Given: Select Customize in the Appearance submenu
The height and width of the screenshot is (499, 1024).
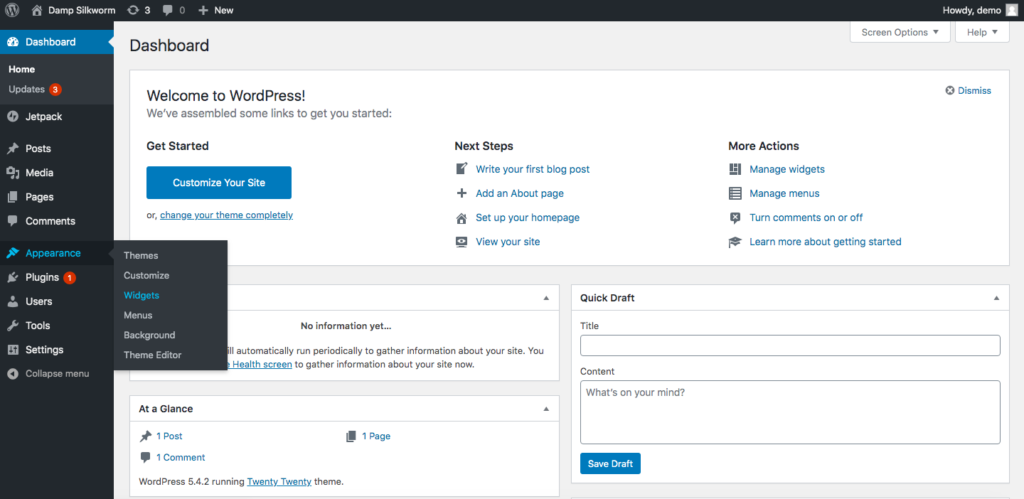Looking at the screenshot, I should [x=146, y=276].
